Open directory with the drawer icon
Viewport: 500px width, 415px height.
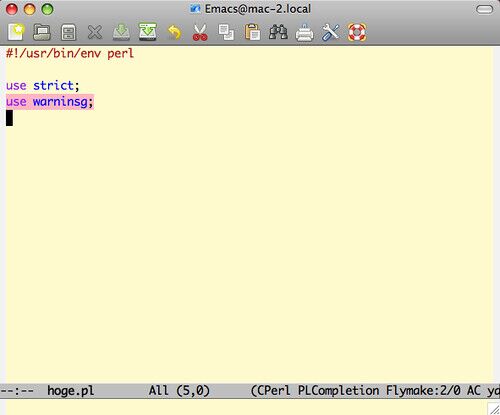(69, 32)
